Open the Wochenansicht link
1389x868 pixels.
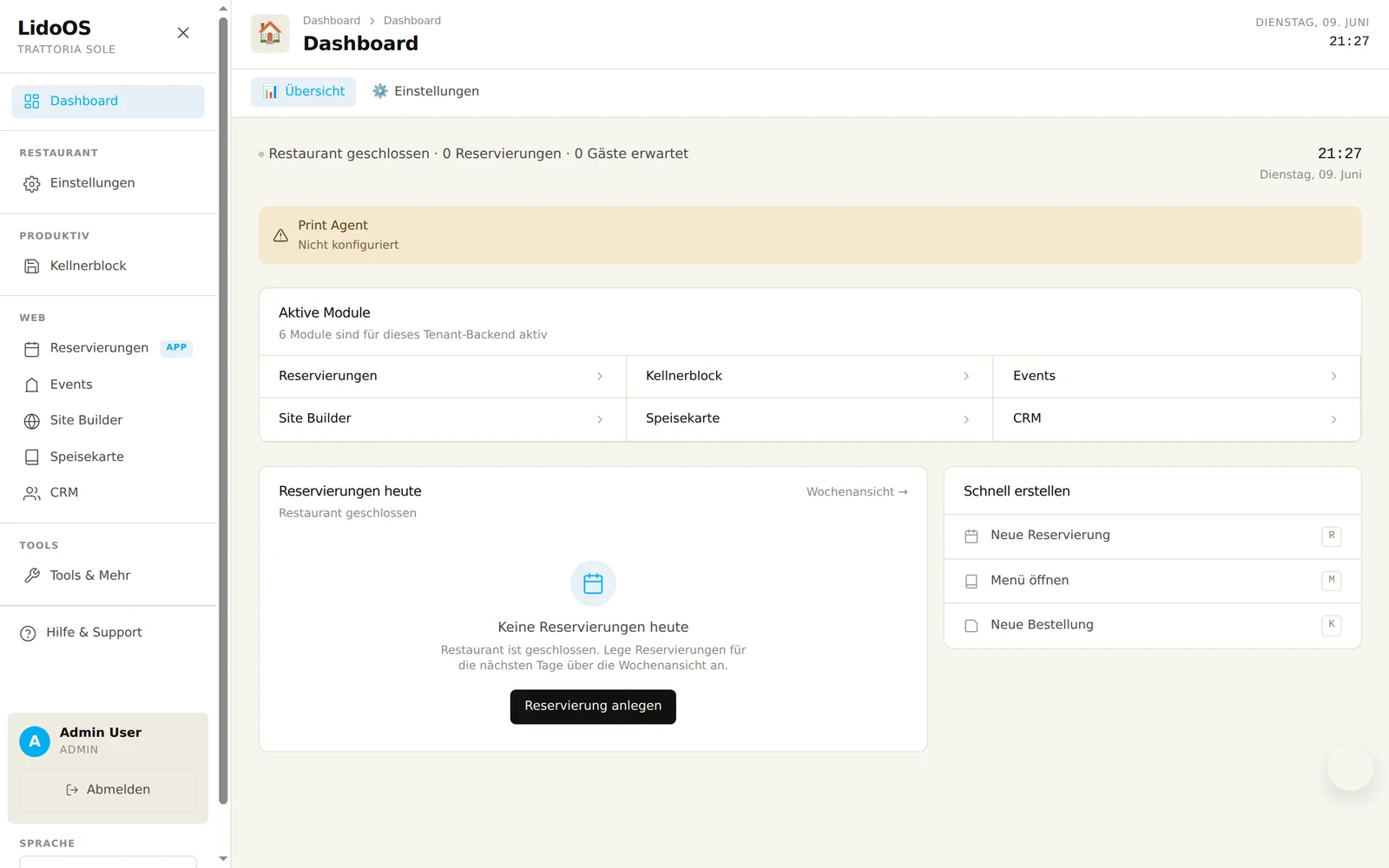[857, 492]
